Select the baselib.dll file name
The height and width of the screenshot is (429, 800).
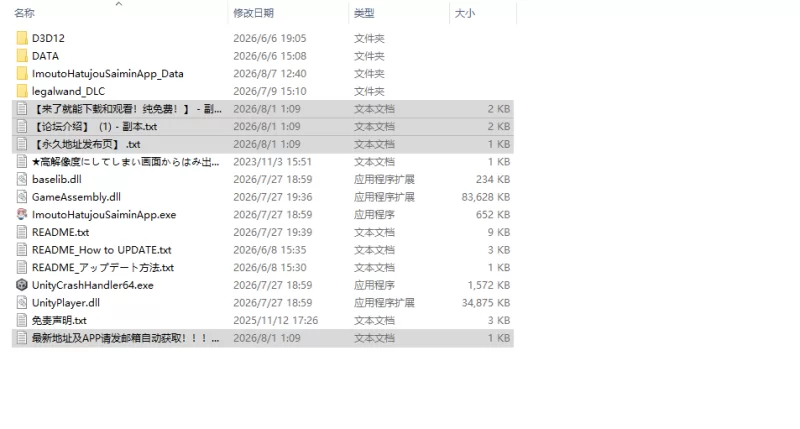57,179
